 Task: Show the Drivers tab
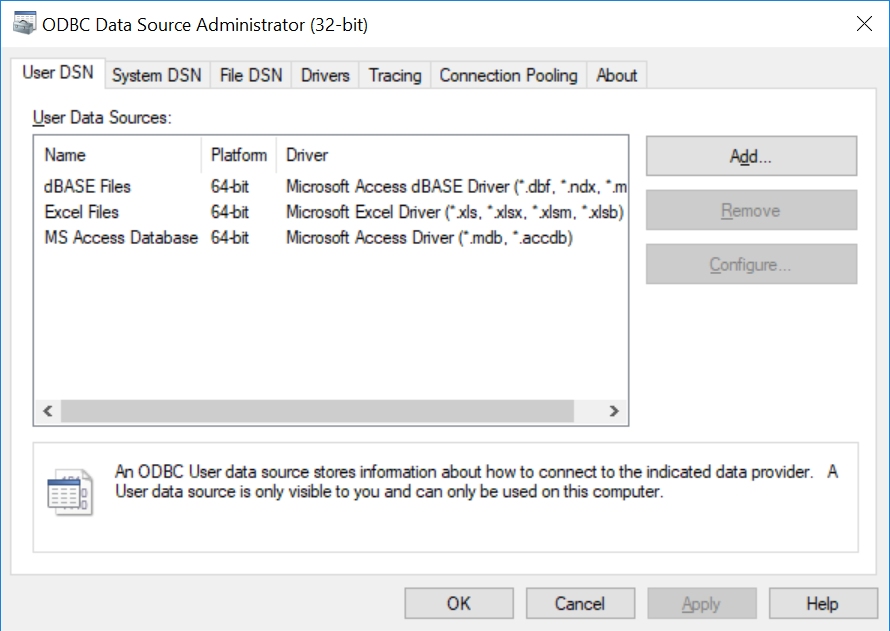click(x=325, y=75)
